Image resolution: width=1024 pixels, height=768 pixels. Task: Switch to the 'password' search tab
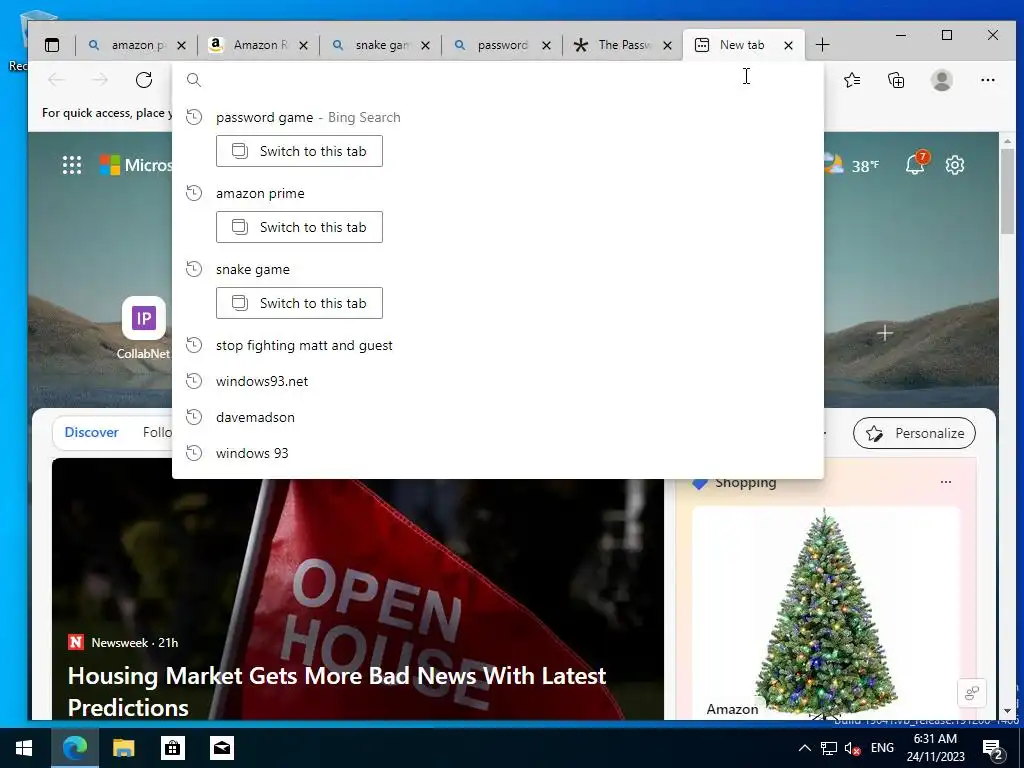point(501,45)
